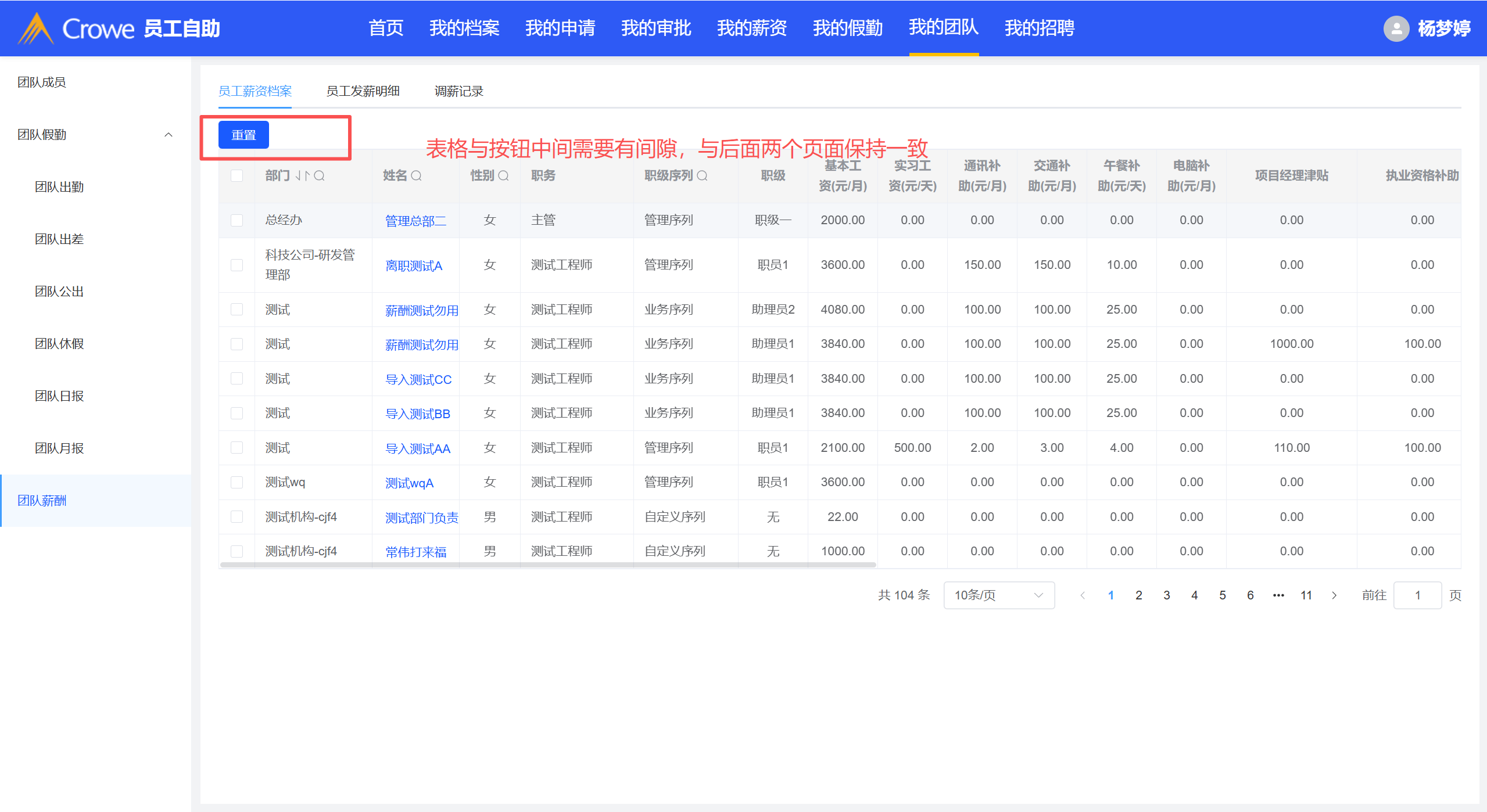Open employee link 离职测试A
1487x812 pixels.
414,266
